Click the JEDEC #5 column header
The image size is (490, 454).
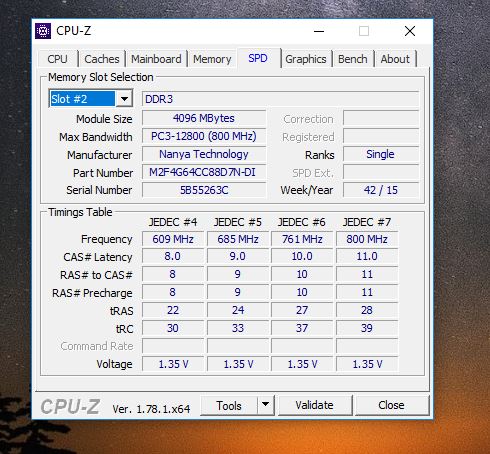point(238,222)
